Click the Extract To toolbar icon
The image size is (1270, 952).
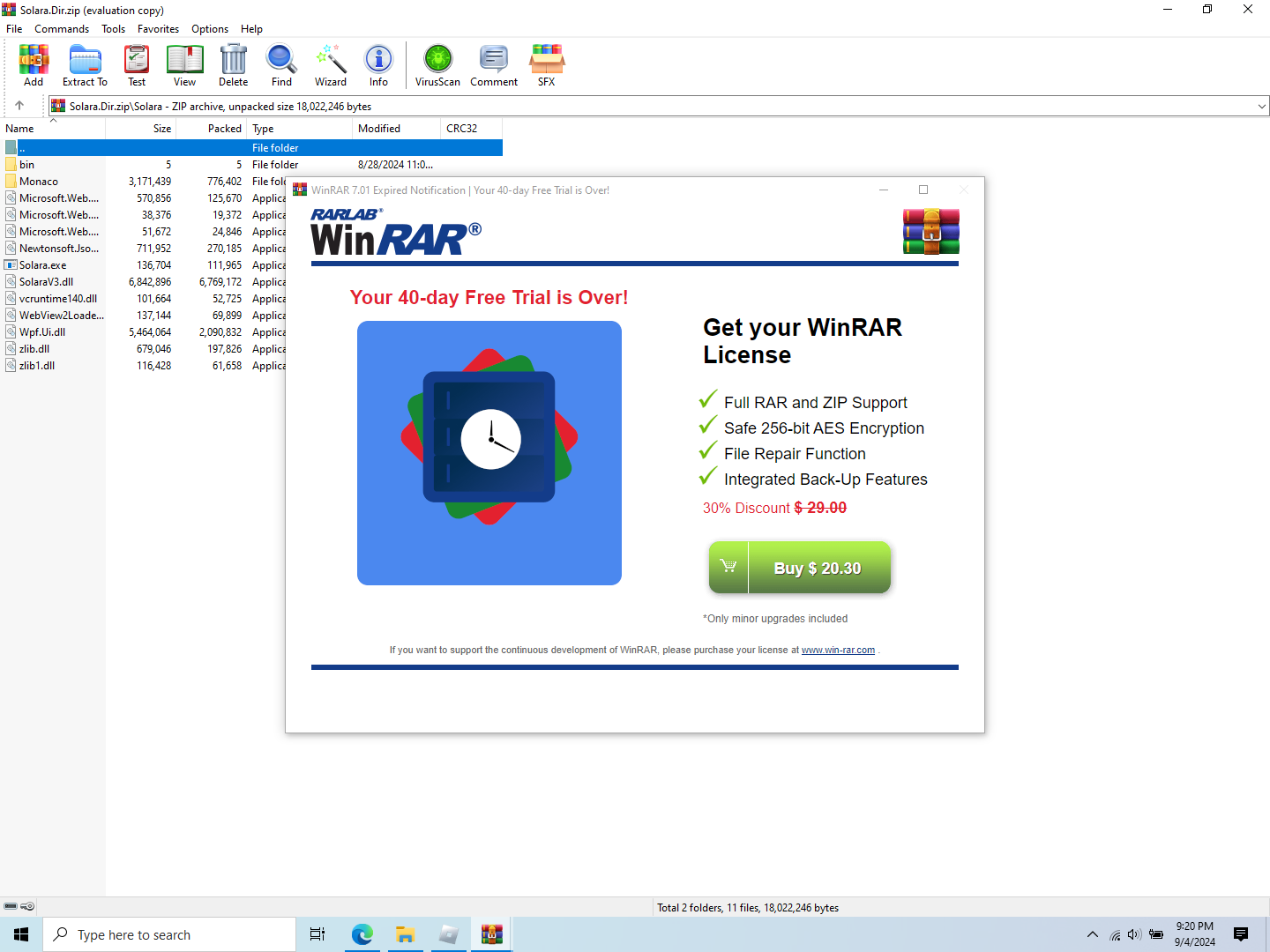tap(85, 65)
